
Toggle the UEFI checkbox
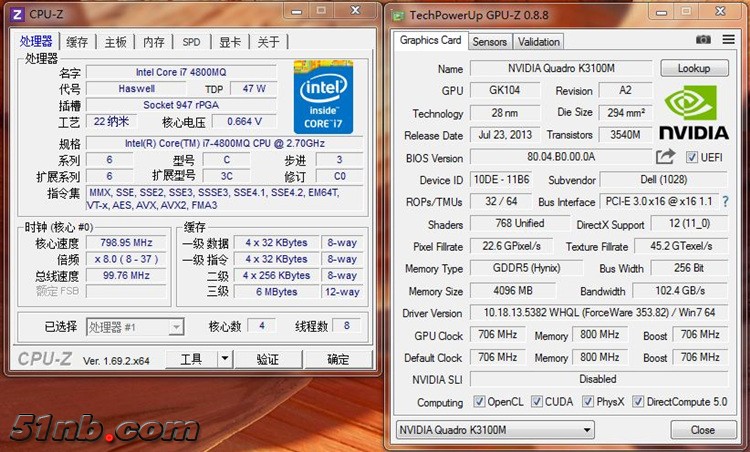[692, 157]
